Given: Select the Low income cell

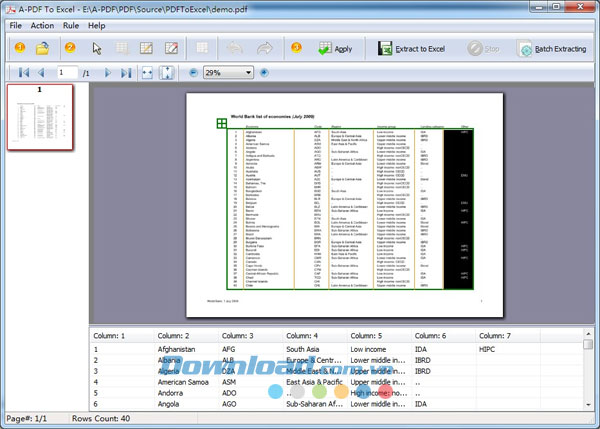Looking at the screenshot, I should point(368,349).
